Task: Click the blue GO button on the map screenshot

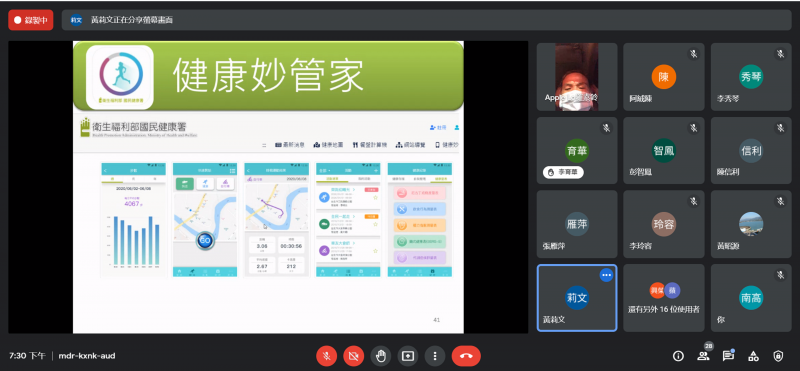Action: tap(205, 240)
